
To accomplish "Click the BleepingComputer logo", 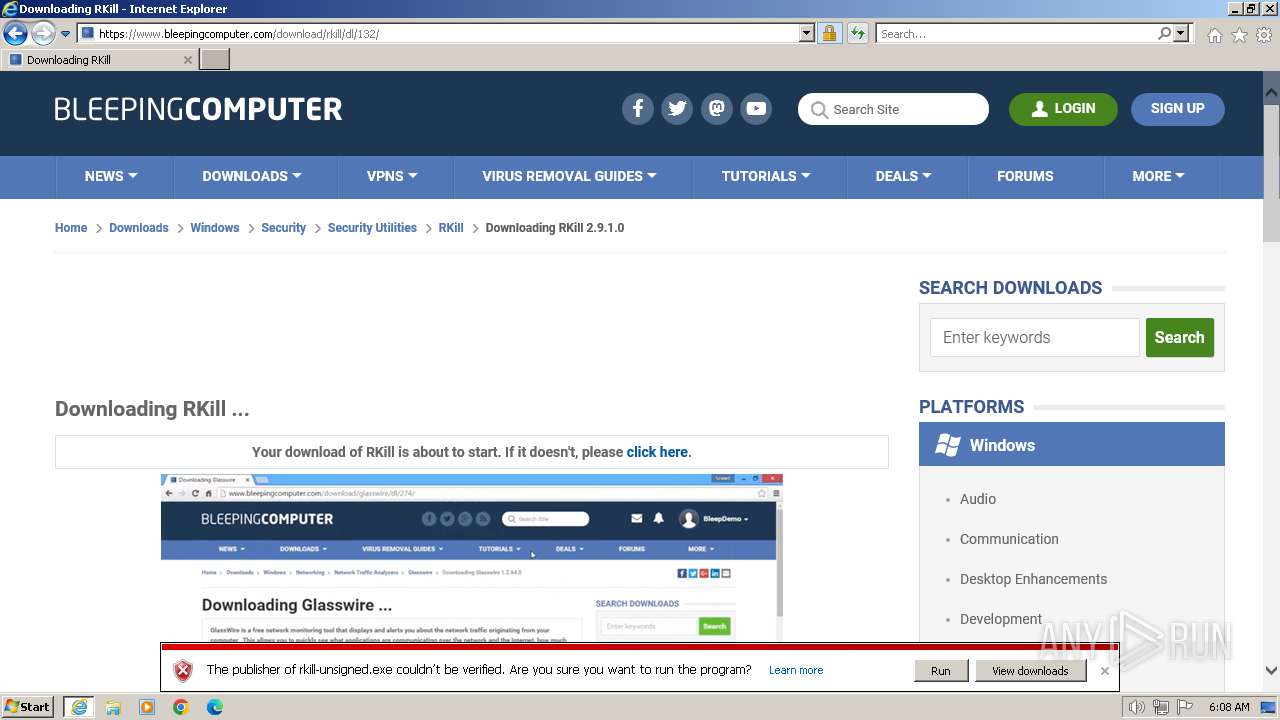I will (198, 109).
